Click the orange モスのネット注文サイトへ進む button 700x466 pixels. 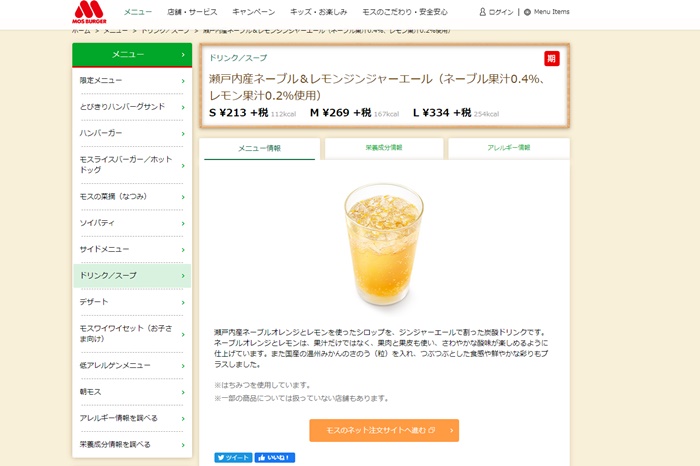pos(384,430)
